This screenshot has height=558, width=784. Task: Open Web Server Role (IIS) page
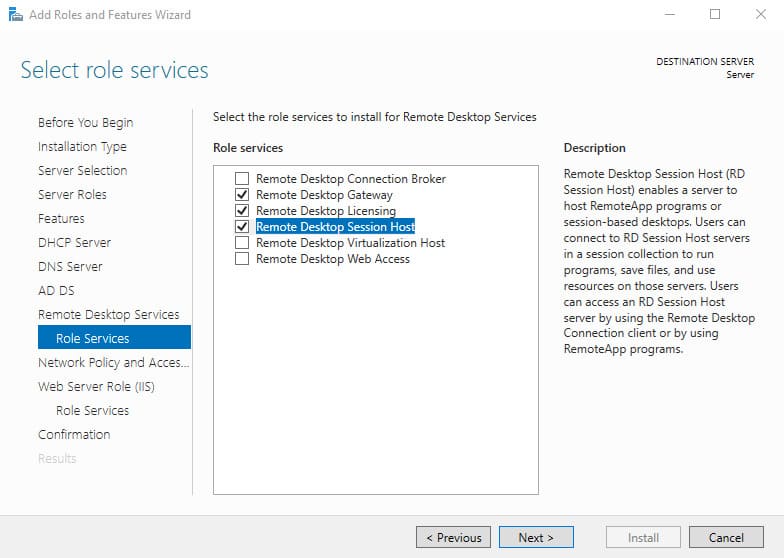tap(96, 386)
